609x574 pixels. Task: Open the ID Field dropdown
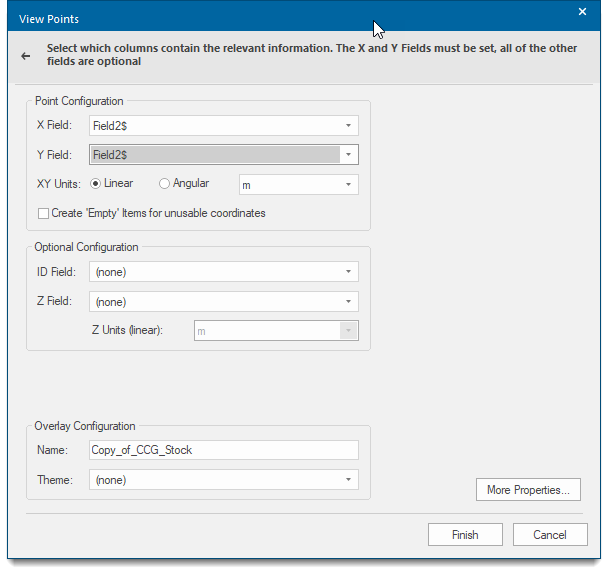tap(224, 271)
